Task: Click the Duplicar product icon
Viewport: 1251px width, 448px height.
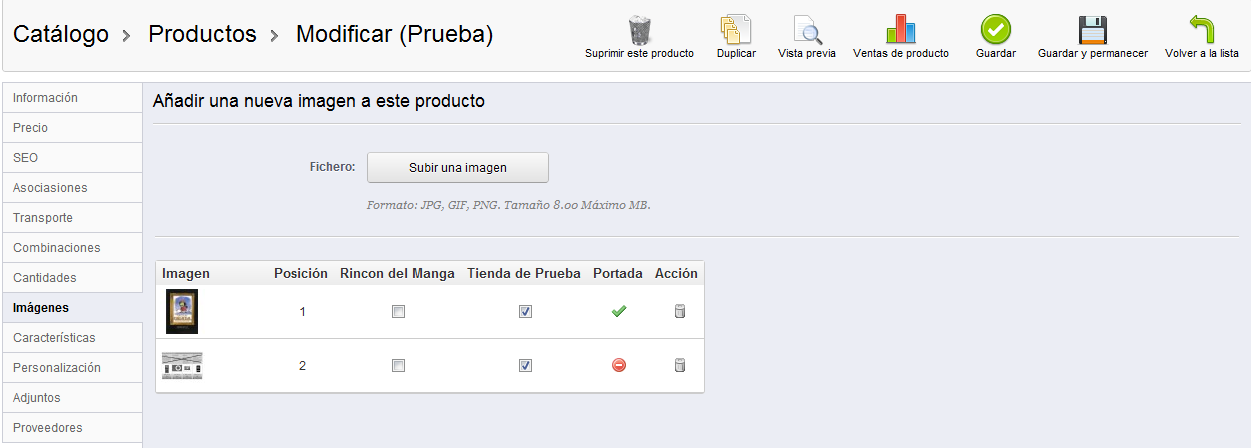Action: pos(736,30)
